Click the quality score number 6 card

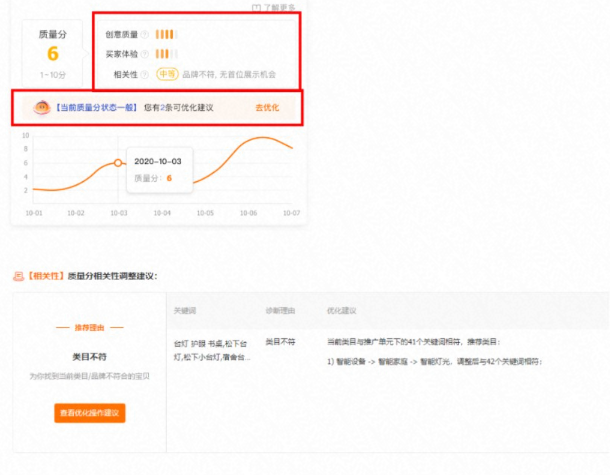click(53, 53)
